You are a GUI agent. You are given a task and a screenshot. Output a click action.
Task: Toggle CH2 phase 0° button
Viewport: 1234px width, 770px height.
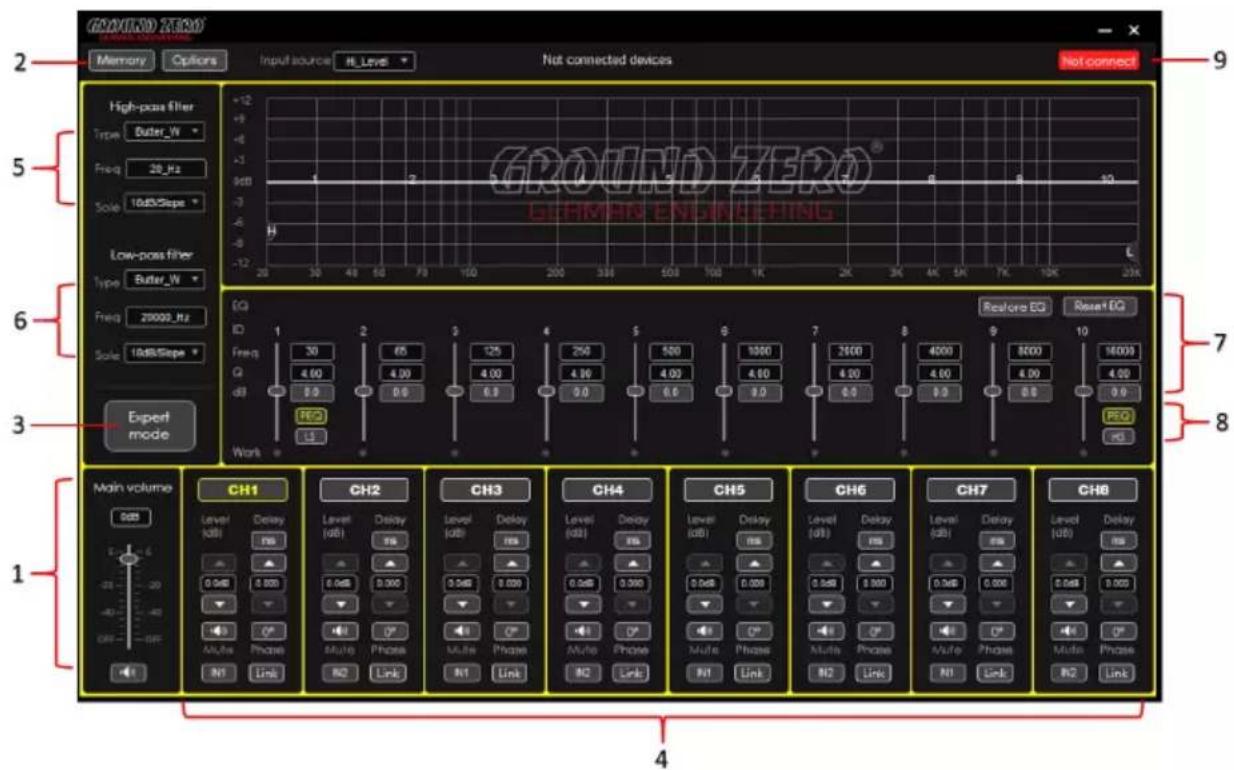[x=388, y=632]
